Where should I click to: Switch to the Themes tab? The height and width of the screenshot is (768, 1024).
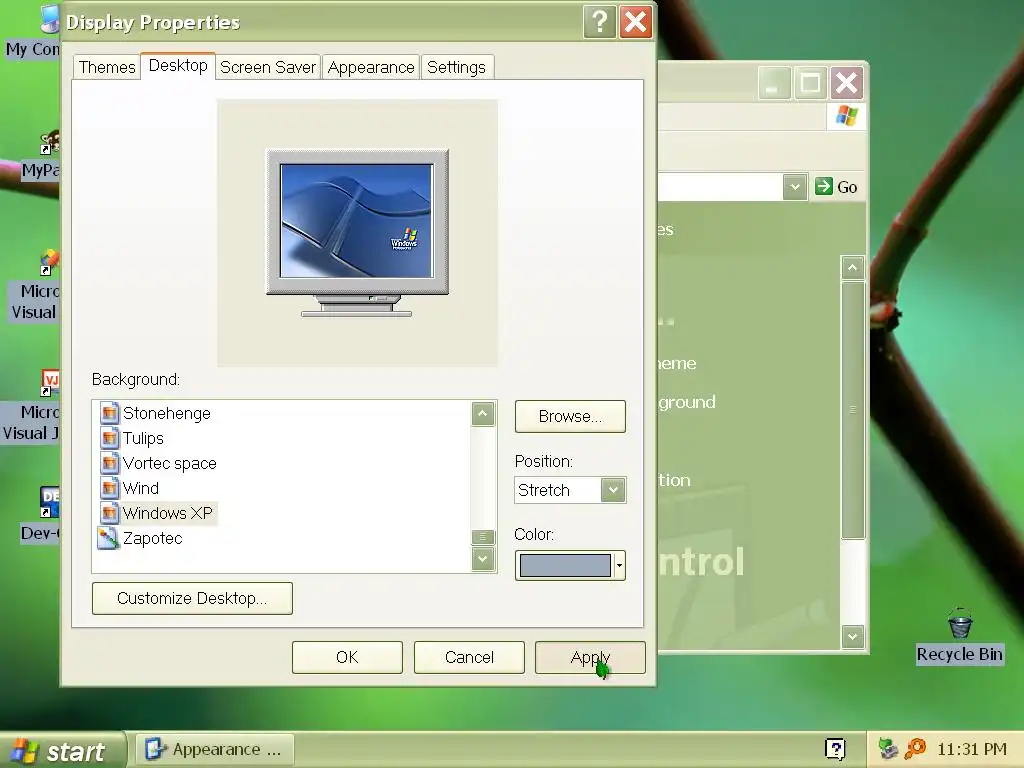pos(107,67)
